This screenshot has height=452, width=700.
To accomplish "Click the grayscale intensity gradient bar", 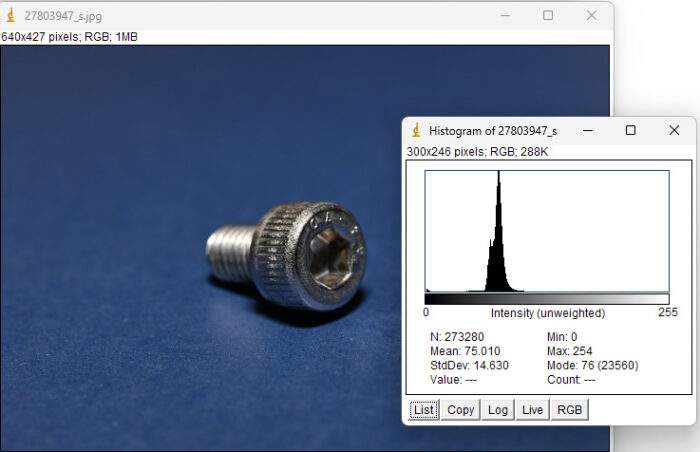I will pyautogui.click(x=547, y=299).
